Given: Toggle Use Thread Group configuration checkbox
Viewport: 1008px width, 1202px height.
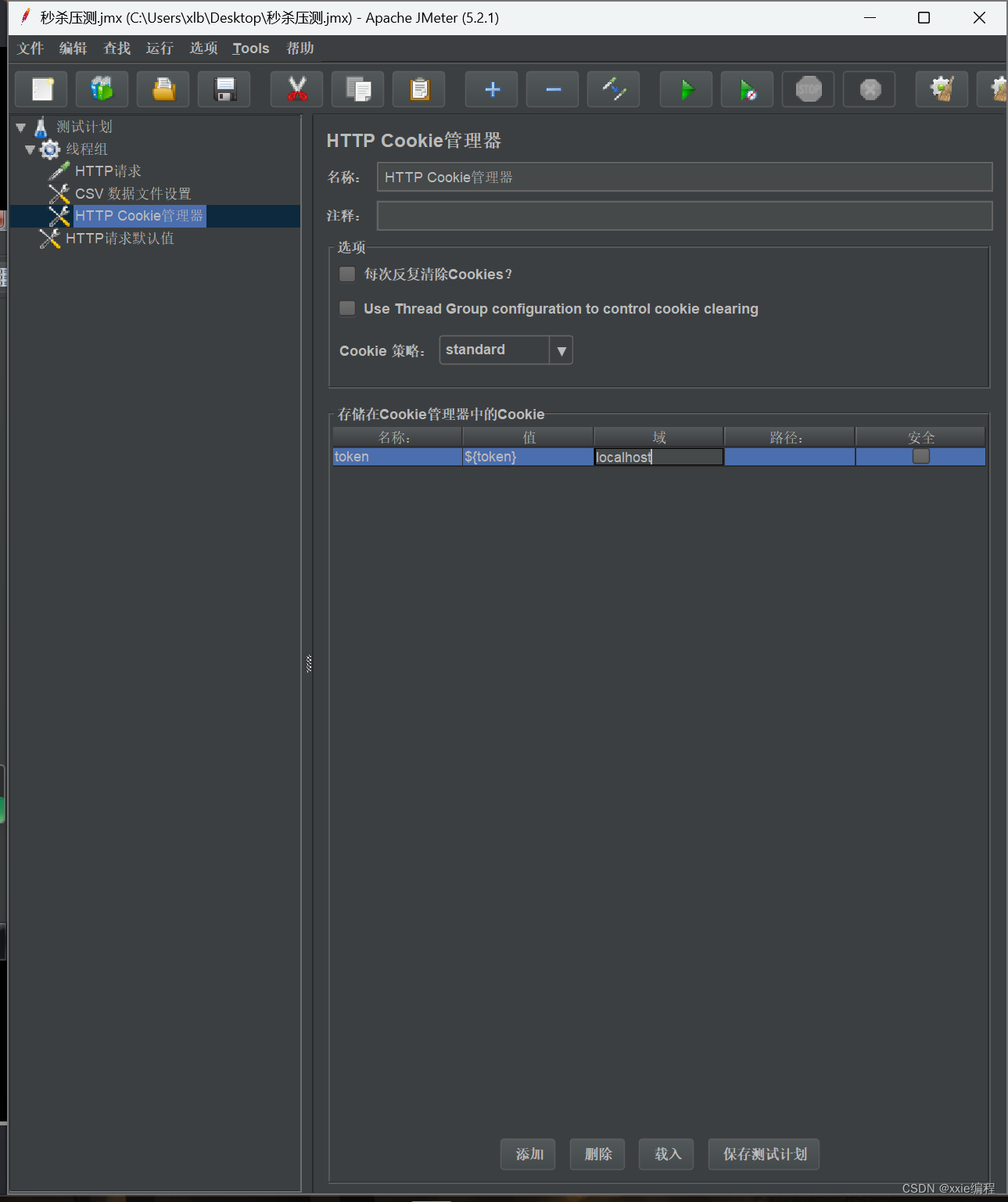Looking at the screenshot, I should click(347, 309).
